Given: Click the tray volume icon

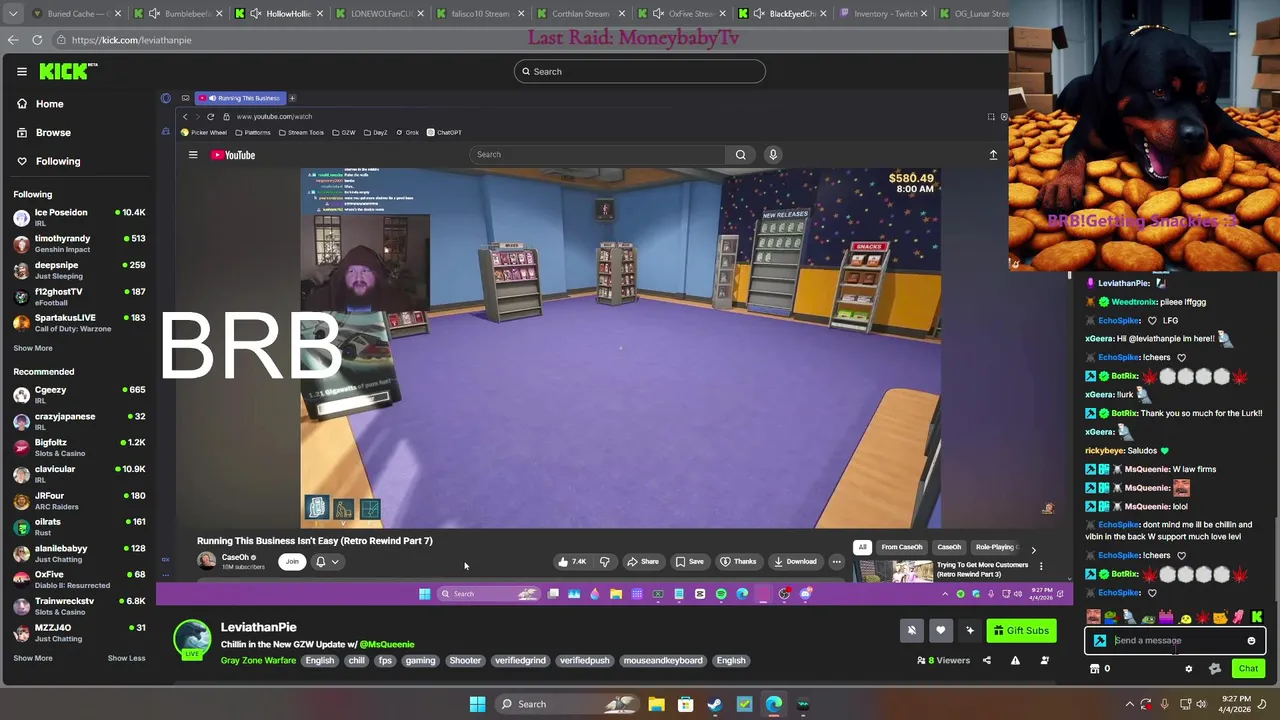Looking at the screenshot, I should (1202, 704).
